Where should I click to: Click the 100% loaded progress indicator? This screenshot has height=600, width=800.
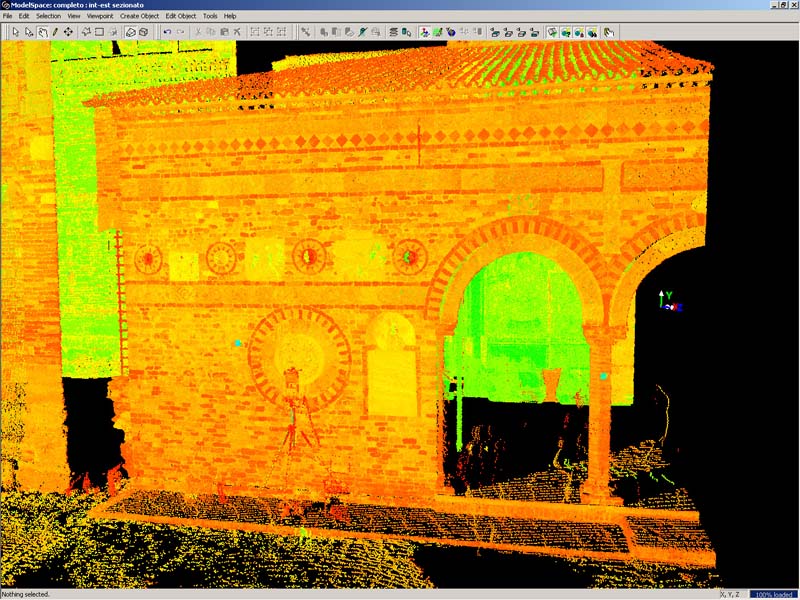773,594
